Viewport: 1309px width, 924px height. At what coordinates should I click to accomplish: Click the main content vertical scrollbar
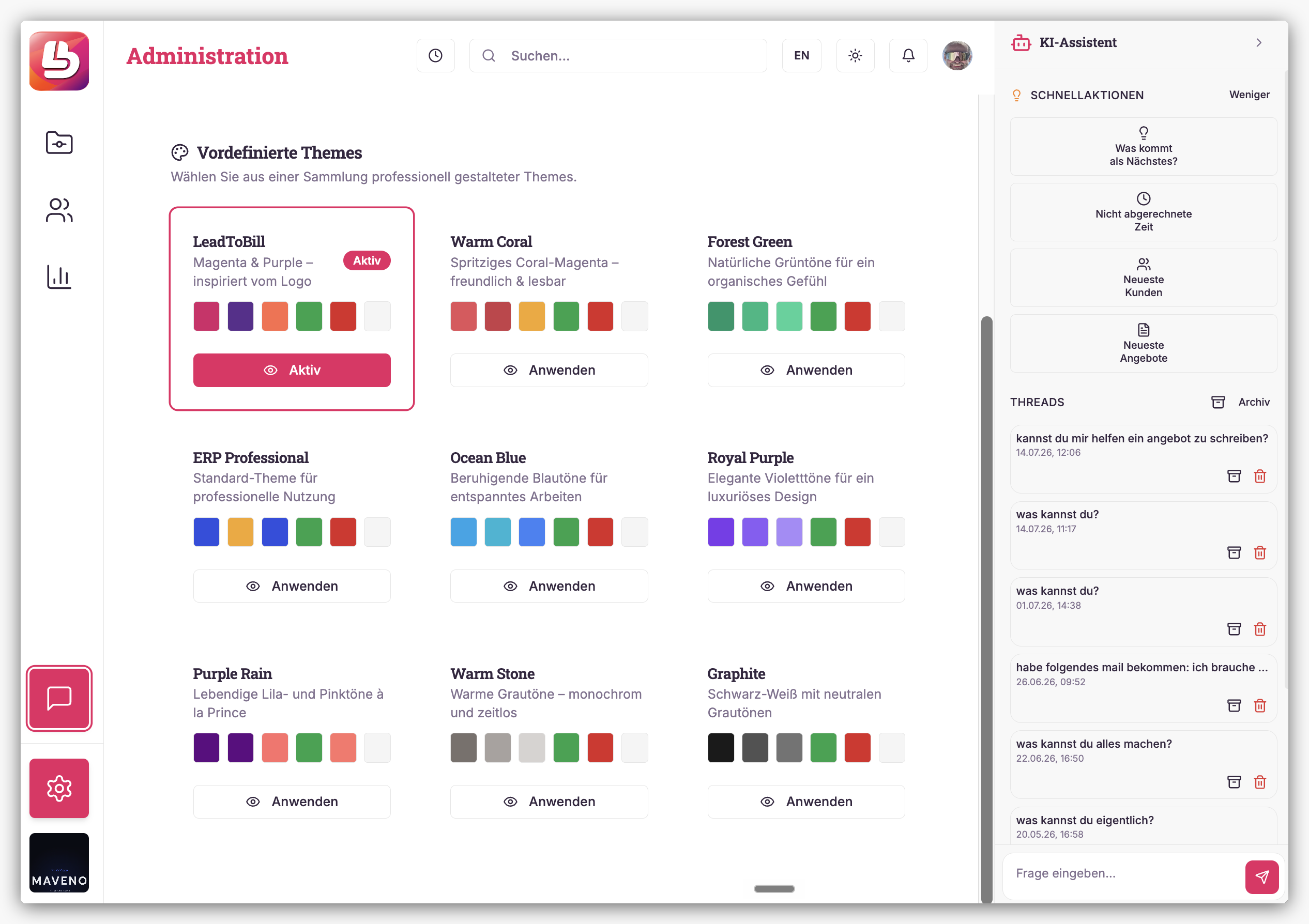986,609
